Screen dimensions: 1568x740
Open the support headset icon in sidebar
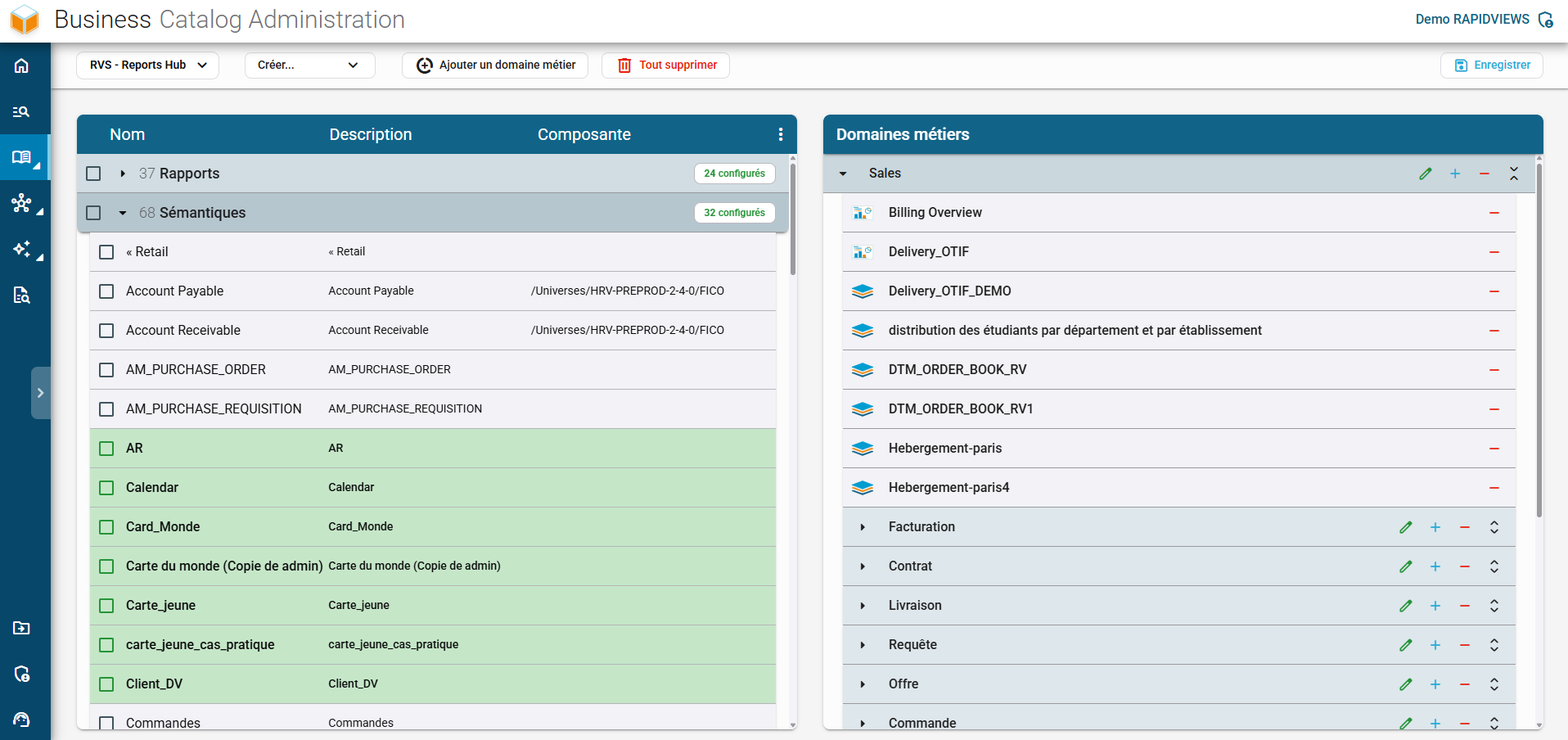(22, 720)
